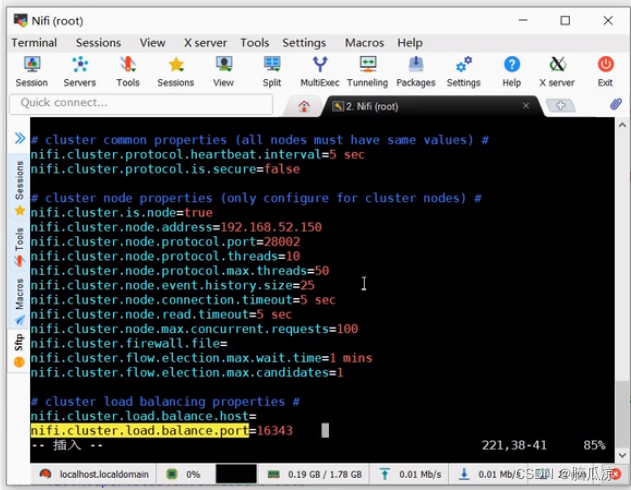Open the Sessions star toolbar icon
This screenshot has width=631, height=490.
pos(176,72)
